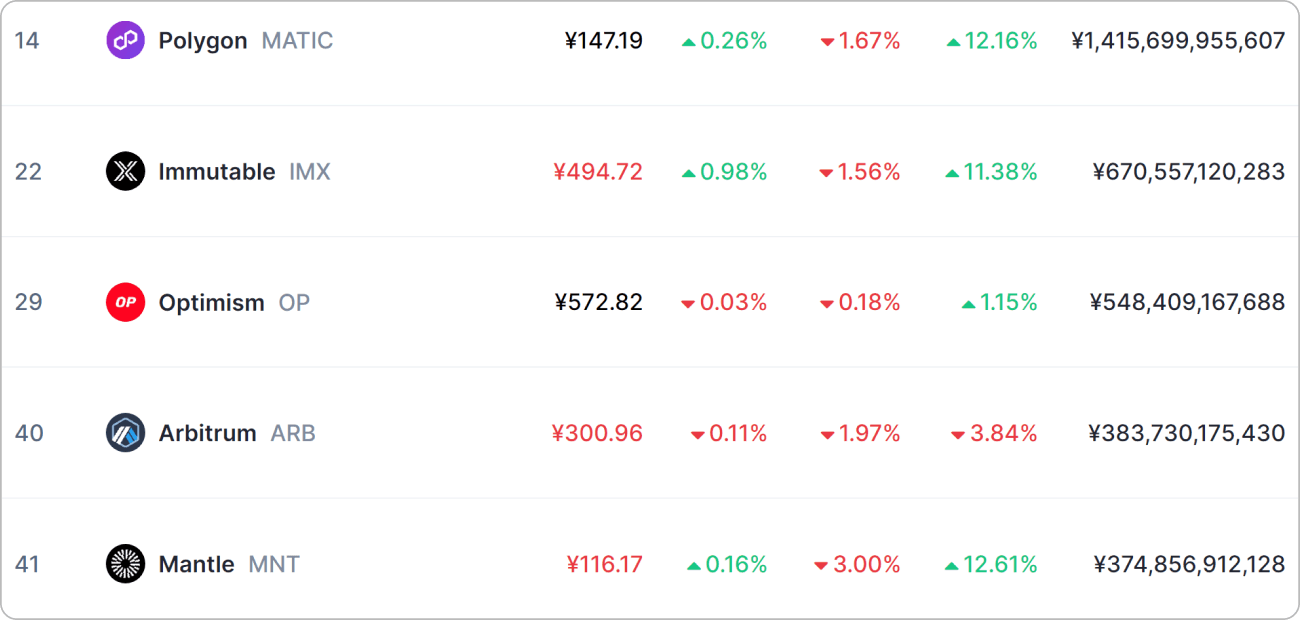The width and height of the screenshot is (1300, 620).
Task: Open the Optimism coin name link
Action: (x=212, y=303)
